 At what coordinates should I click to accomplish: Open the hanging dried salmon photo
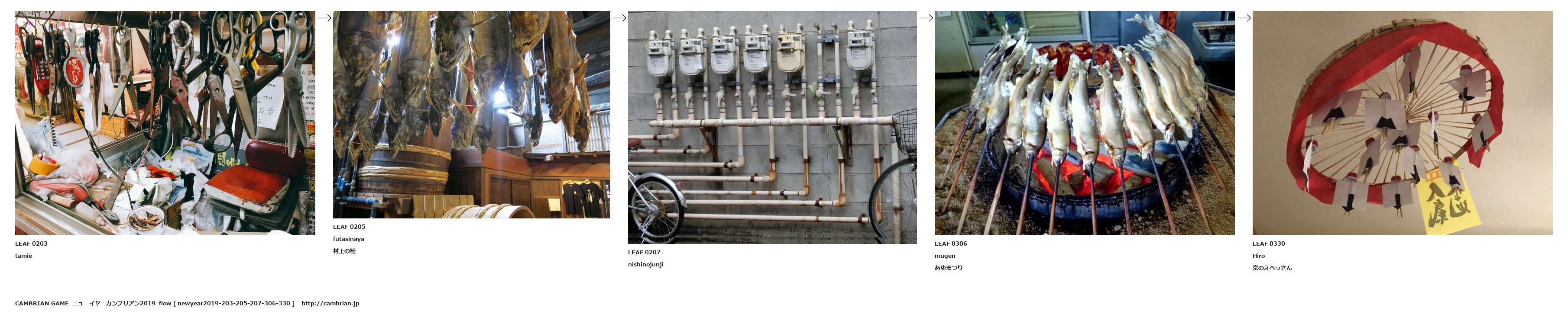[x=471, y=114]
